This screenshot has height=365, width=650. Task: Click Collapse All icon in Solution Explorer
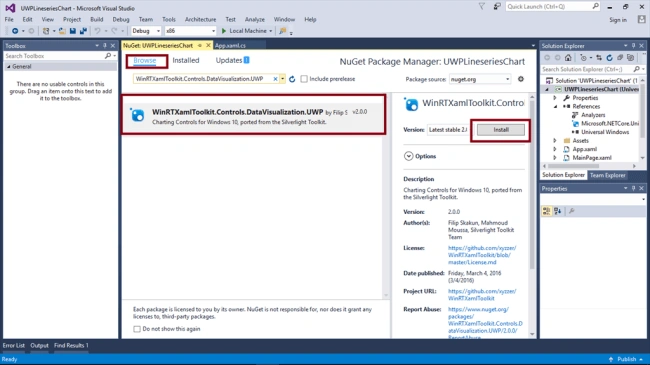620,58
